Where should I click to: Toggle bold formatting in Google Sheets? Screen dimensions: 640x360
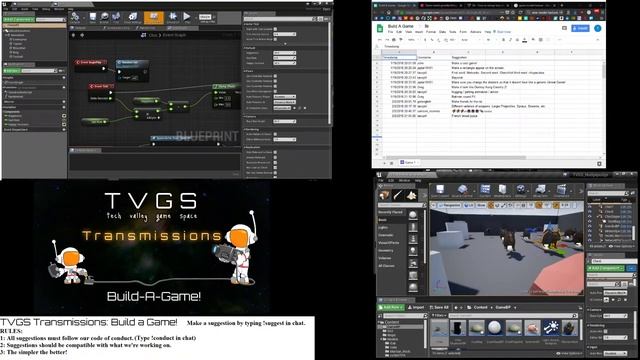click(x=503, y=40)
